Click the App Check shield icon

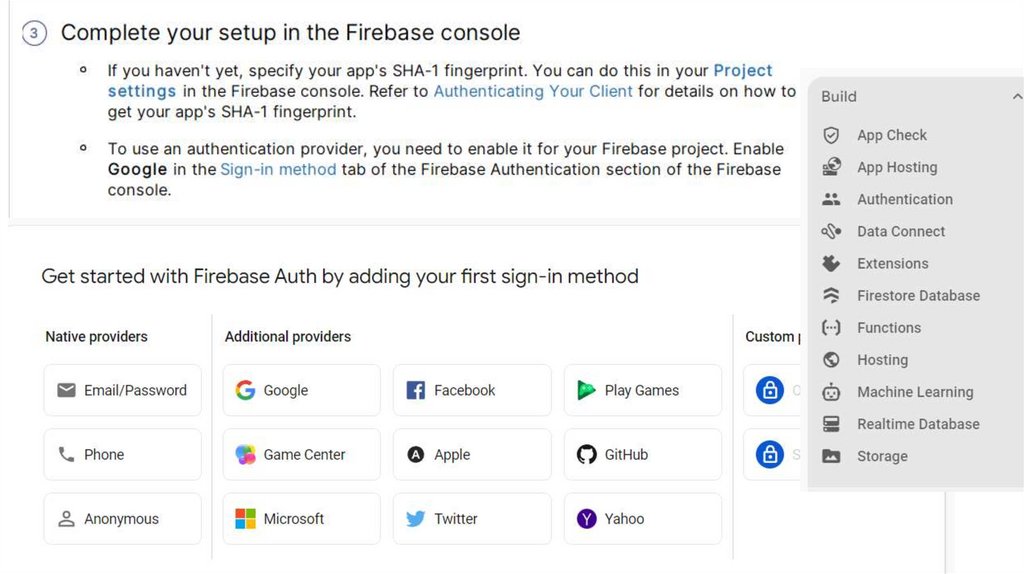tap(831, 135)
